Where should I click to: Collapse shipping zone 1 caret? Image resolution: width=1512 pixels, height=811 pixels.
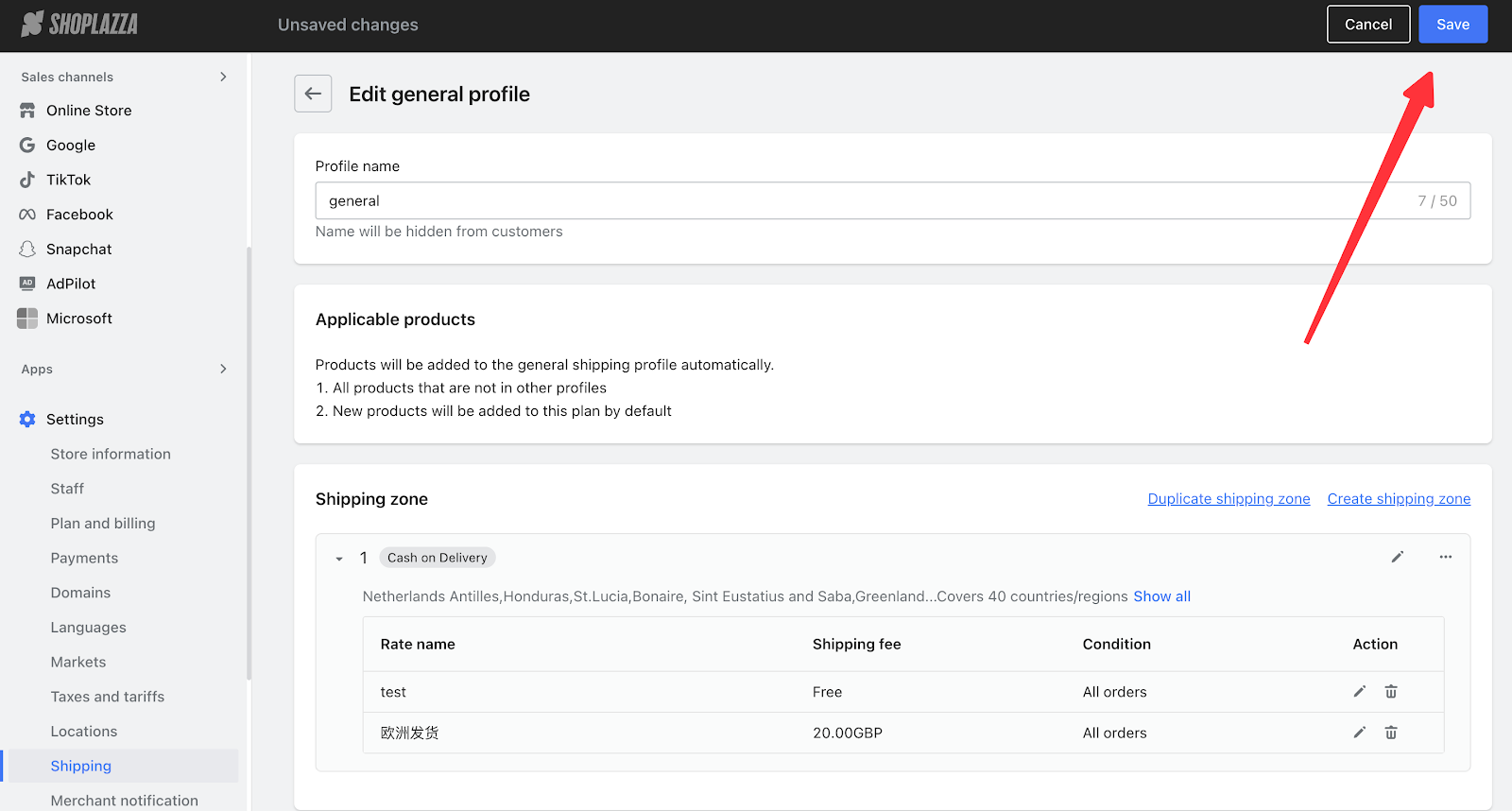tap(339, 559)
